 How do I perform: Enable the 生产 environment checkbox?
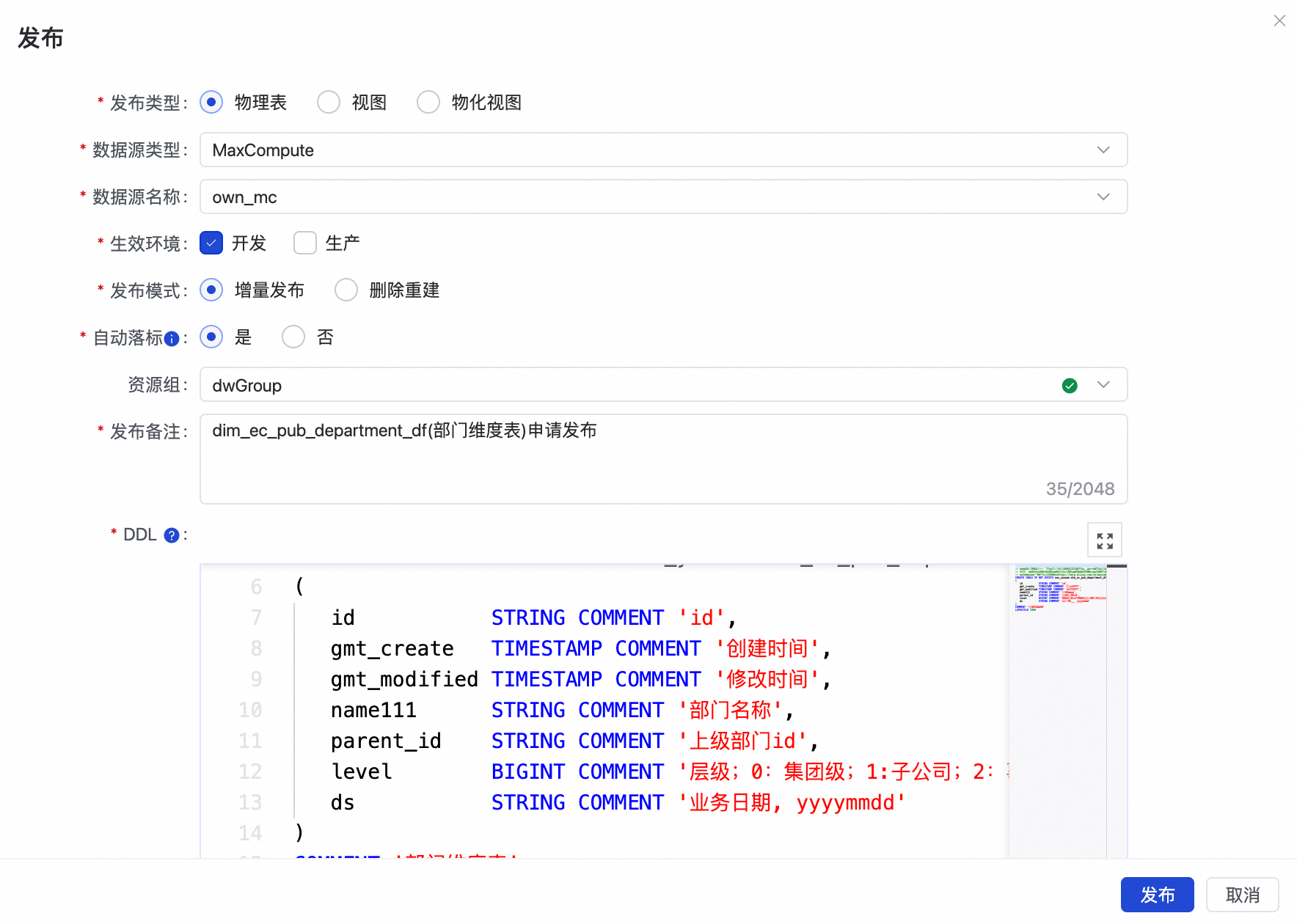click(304, 243)
